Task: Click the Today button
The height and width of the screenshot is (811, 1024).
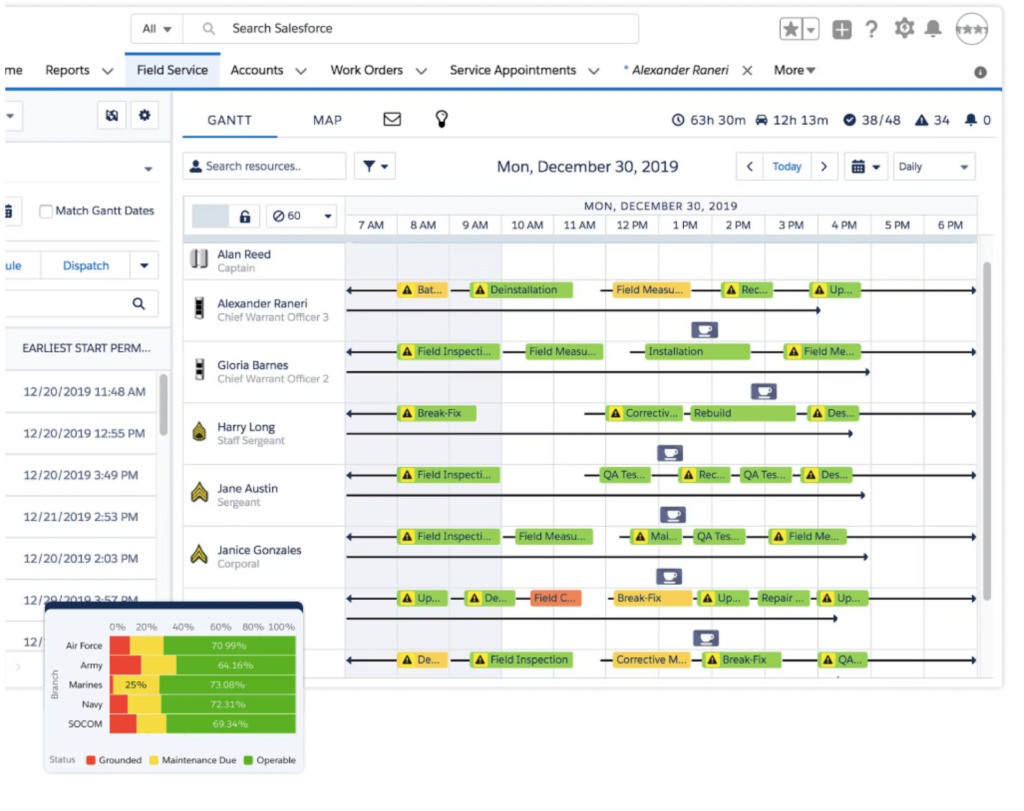Action: [788, 166]
